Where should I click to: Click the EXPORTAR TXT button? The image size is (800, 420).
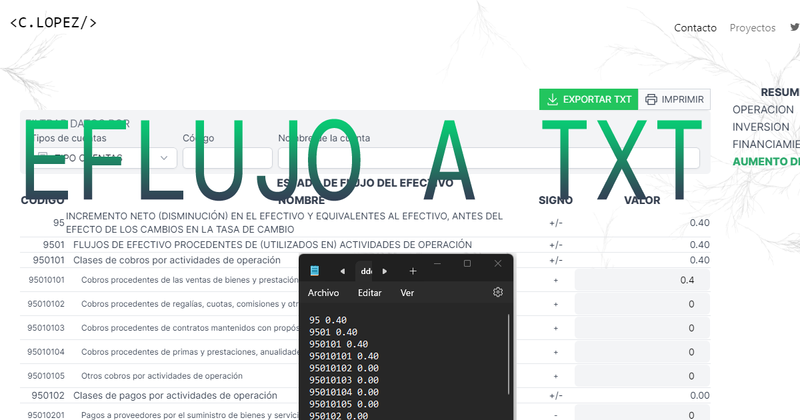[x=588, y=99]
